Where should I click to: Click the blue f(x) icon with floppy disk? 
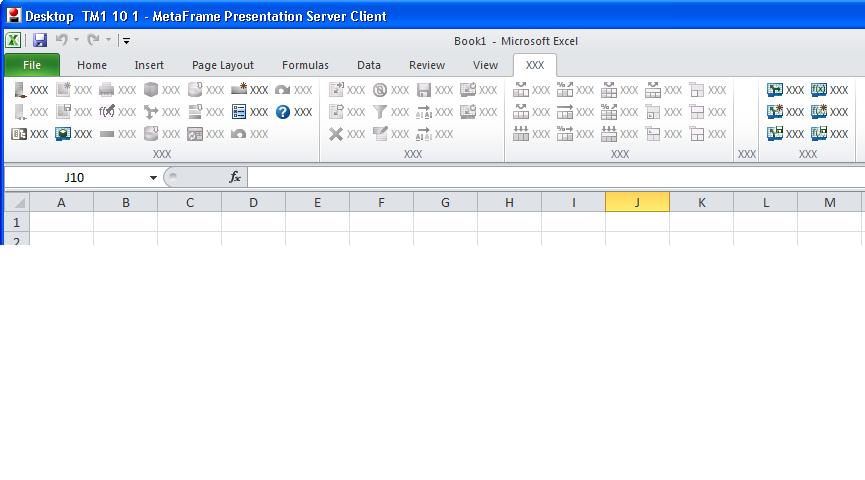(819, 134)
